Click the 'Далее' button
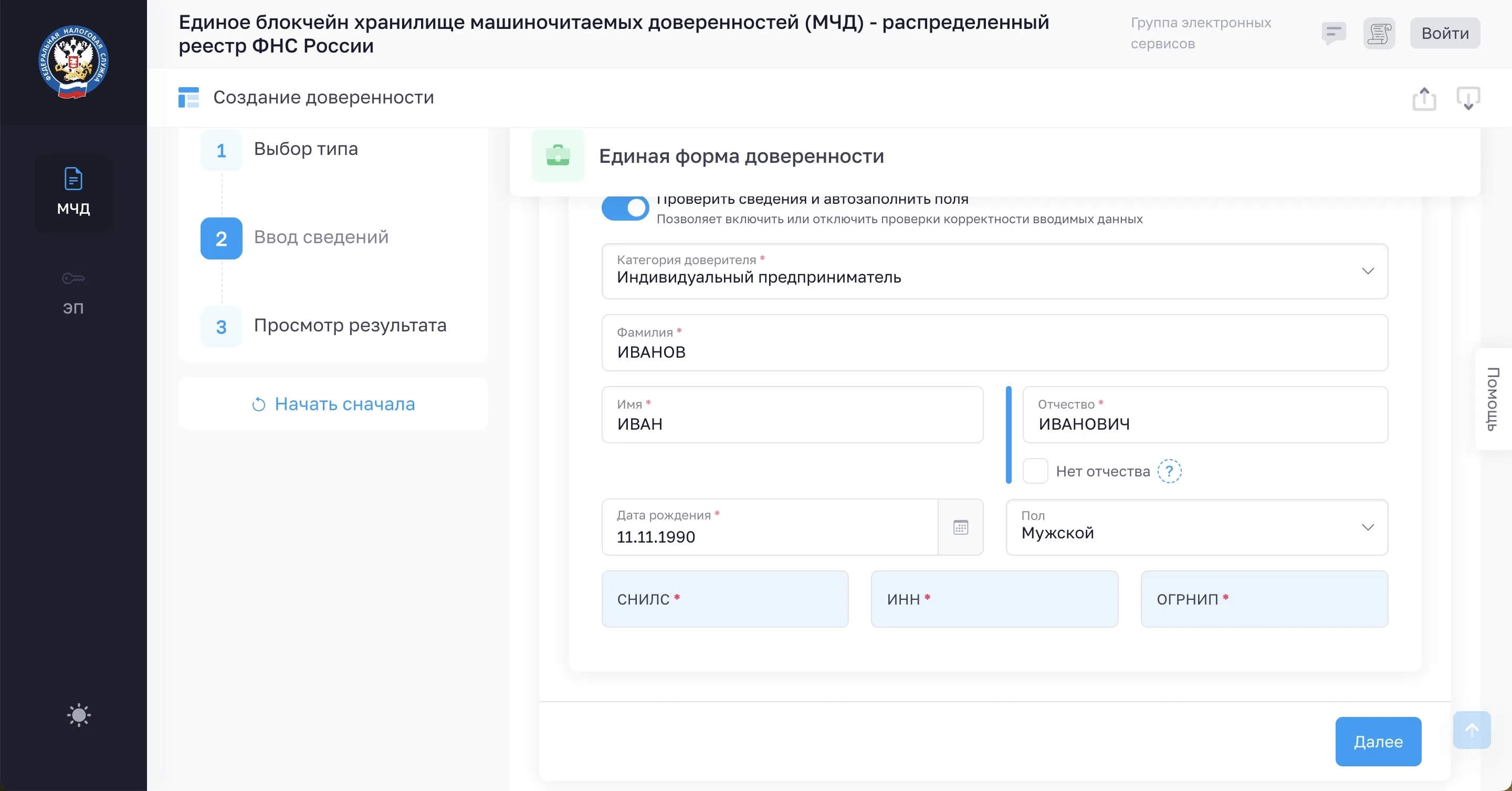The width and height of the screenshot is (1512, 791). click(1378, 741)
